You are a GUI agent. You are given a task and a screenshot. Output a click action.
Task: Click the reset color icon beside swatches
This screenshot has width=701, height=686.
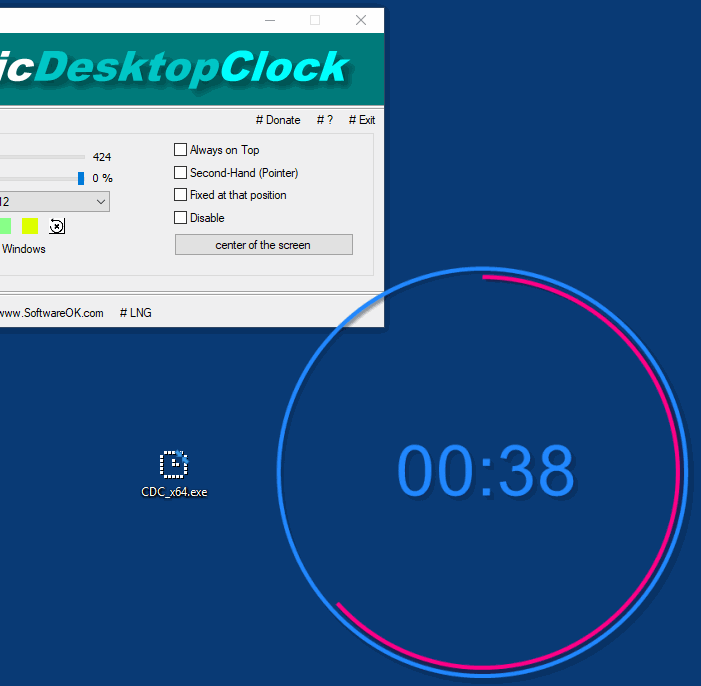57,226
